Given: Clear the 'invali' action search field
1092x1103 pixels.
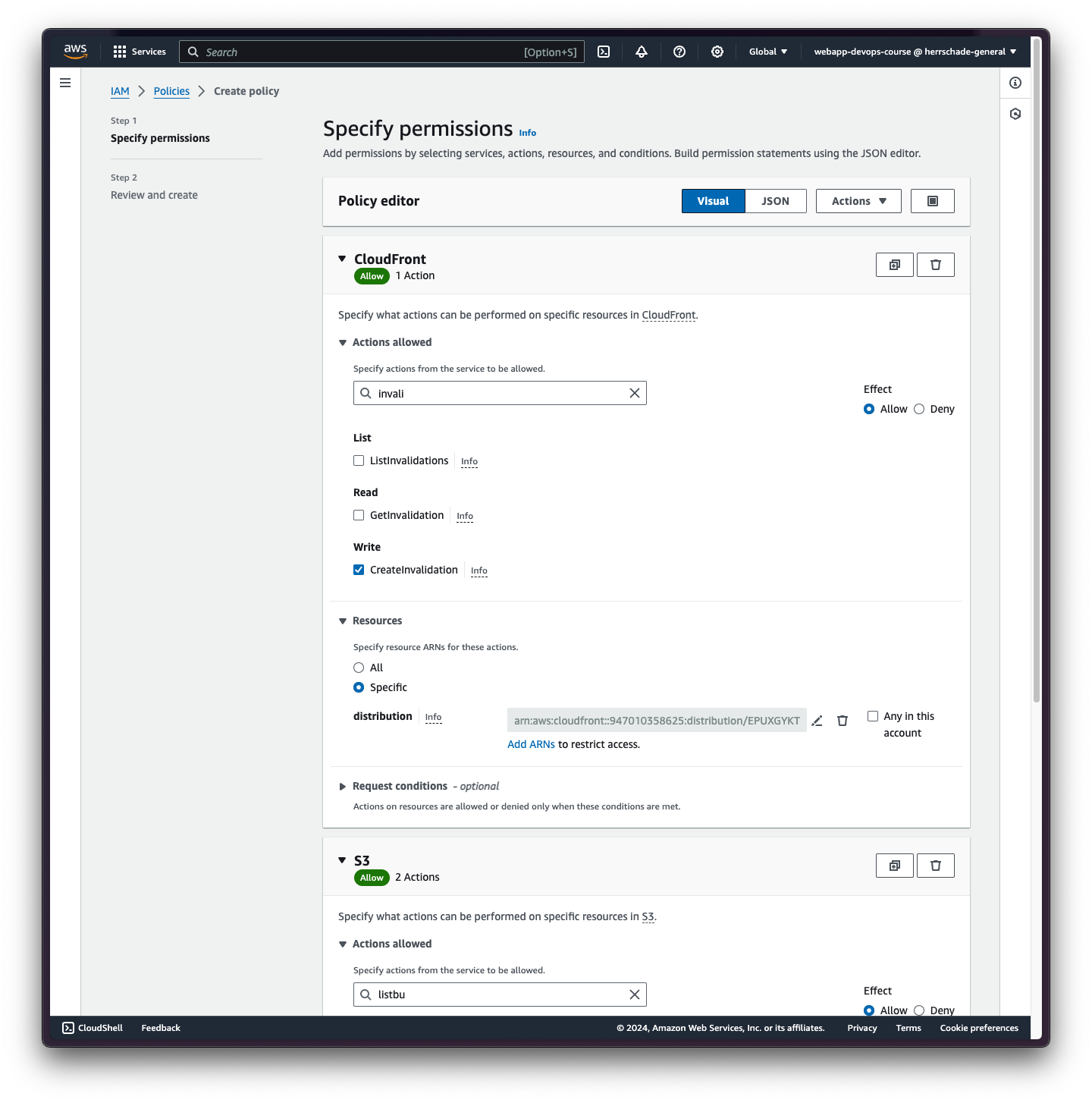Looking at the screenshot, I should tap(635, 393).
